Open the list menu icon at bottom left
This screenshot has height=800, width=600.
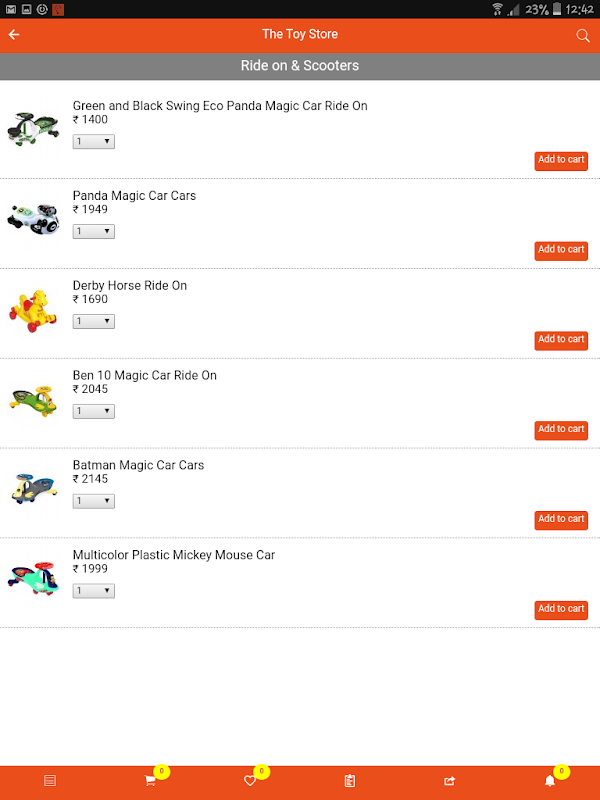click(50, 781)
